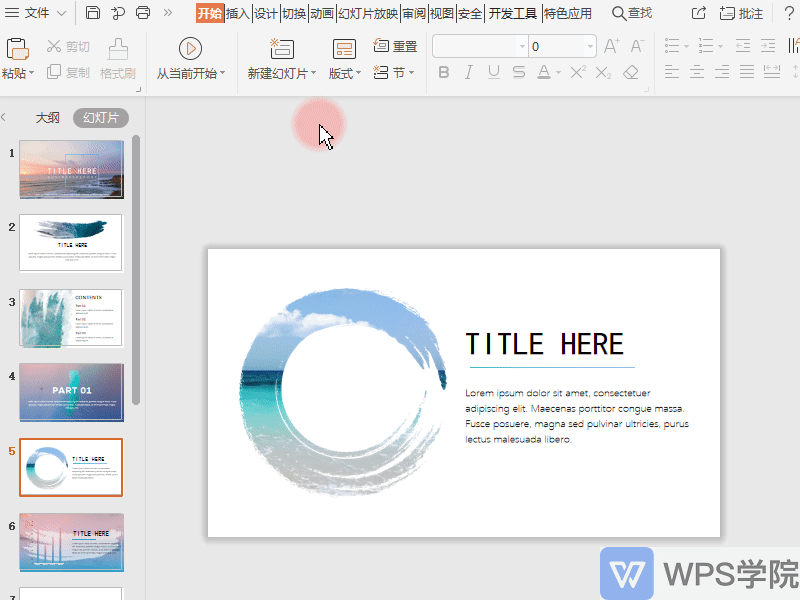Insert a new slide
Image resolution: width=800 pixels, height=600 pixels.
[281, 47]
